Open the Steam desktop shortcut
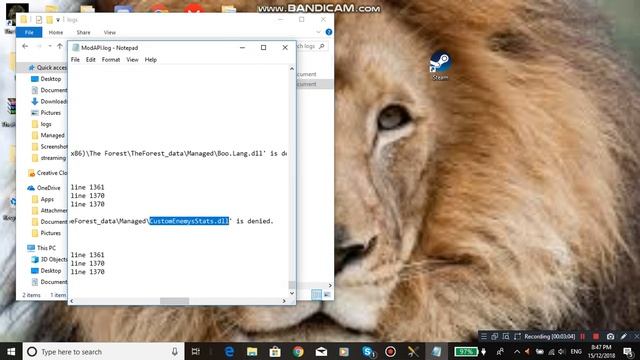 [440, 65]
